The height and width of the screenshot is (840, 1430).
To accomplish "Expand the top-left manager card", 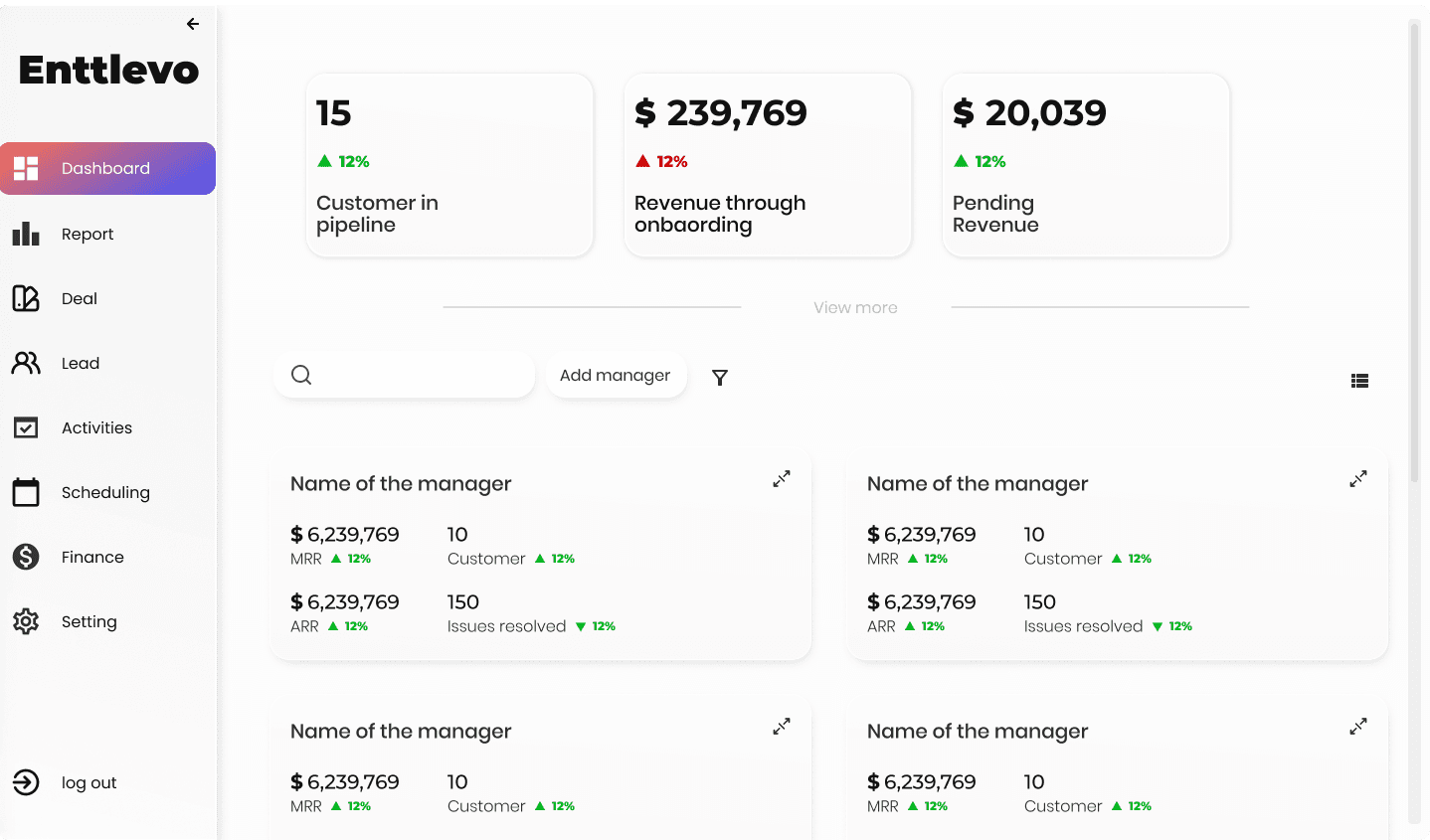I will coord(782,479).
